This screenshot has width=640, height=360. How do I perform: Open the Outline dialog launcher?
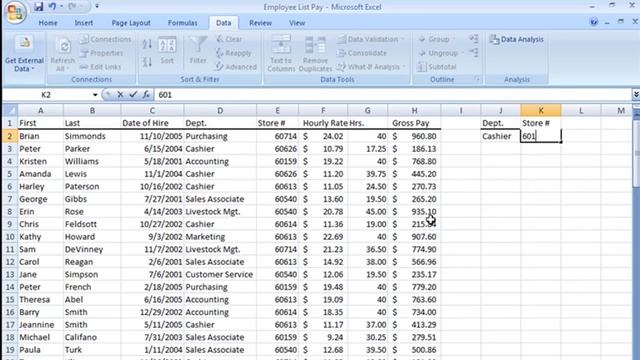pyautogui.click(x=477, y=79)
